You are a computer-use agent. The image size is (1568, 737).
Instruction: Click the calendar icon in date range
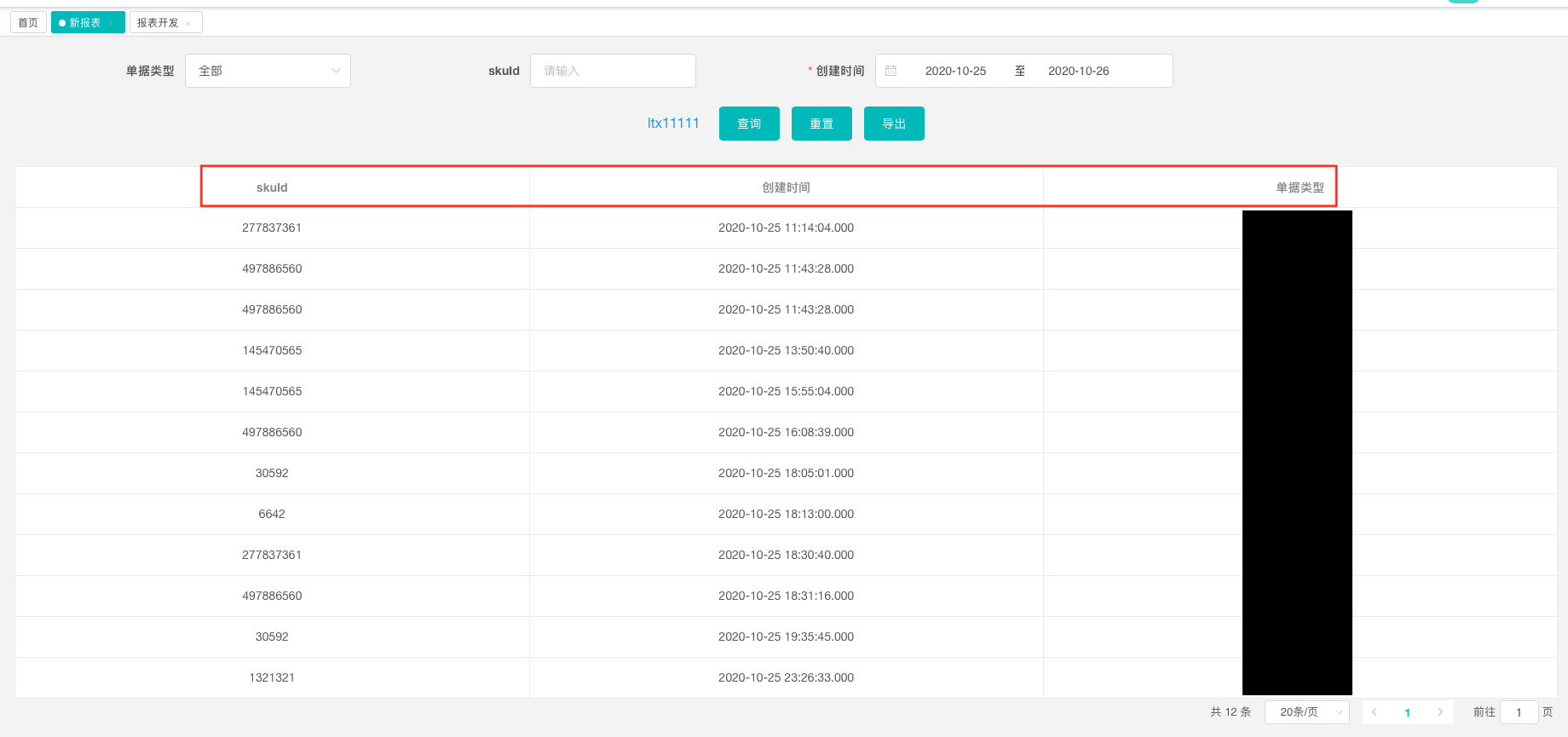click(891, 71)
